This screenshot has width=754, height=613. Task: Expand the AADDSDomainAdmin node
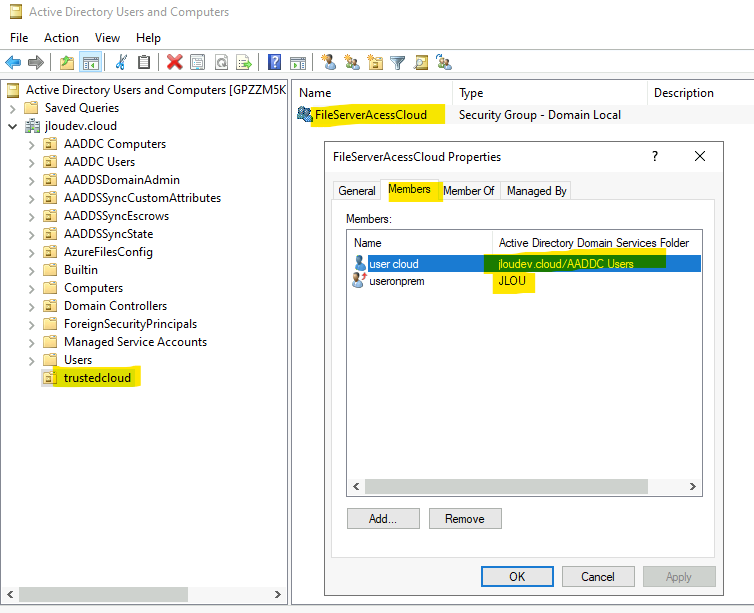point(32,181)
